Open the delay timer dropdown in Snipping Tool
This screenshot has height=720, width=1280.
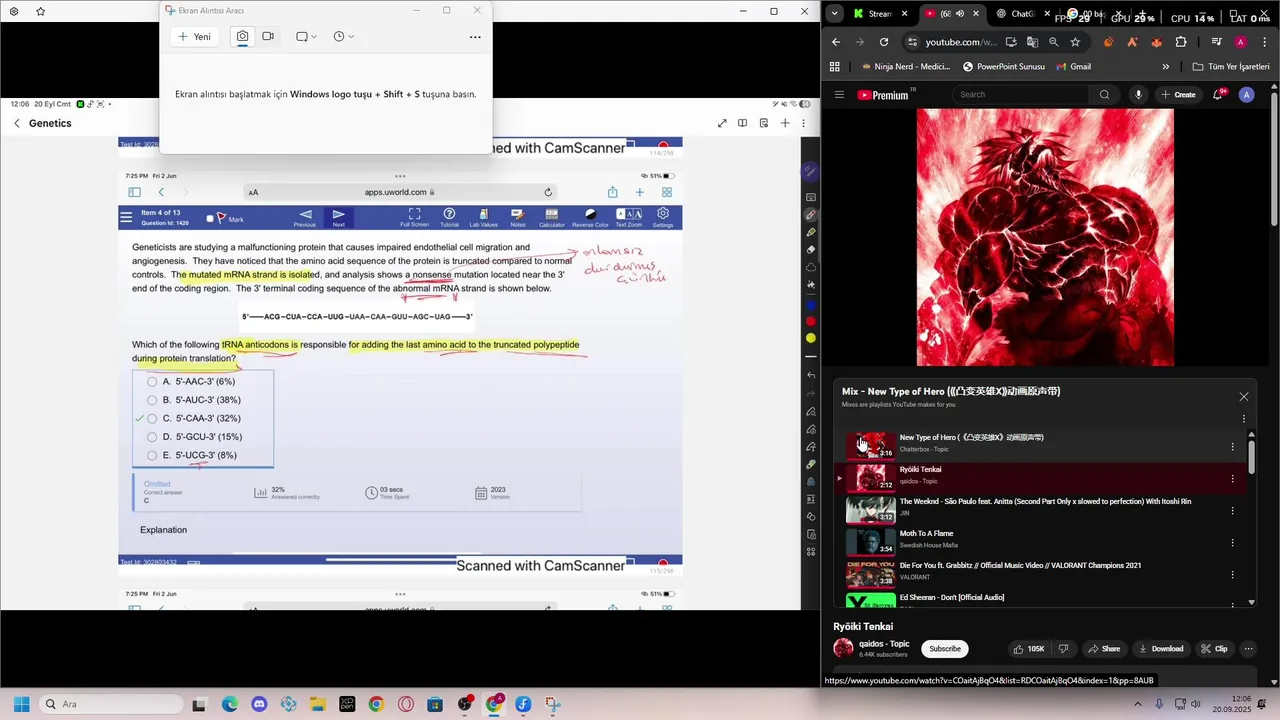point(343,36)
